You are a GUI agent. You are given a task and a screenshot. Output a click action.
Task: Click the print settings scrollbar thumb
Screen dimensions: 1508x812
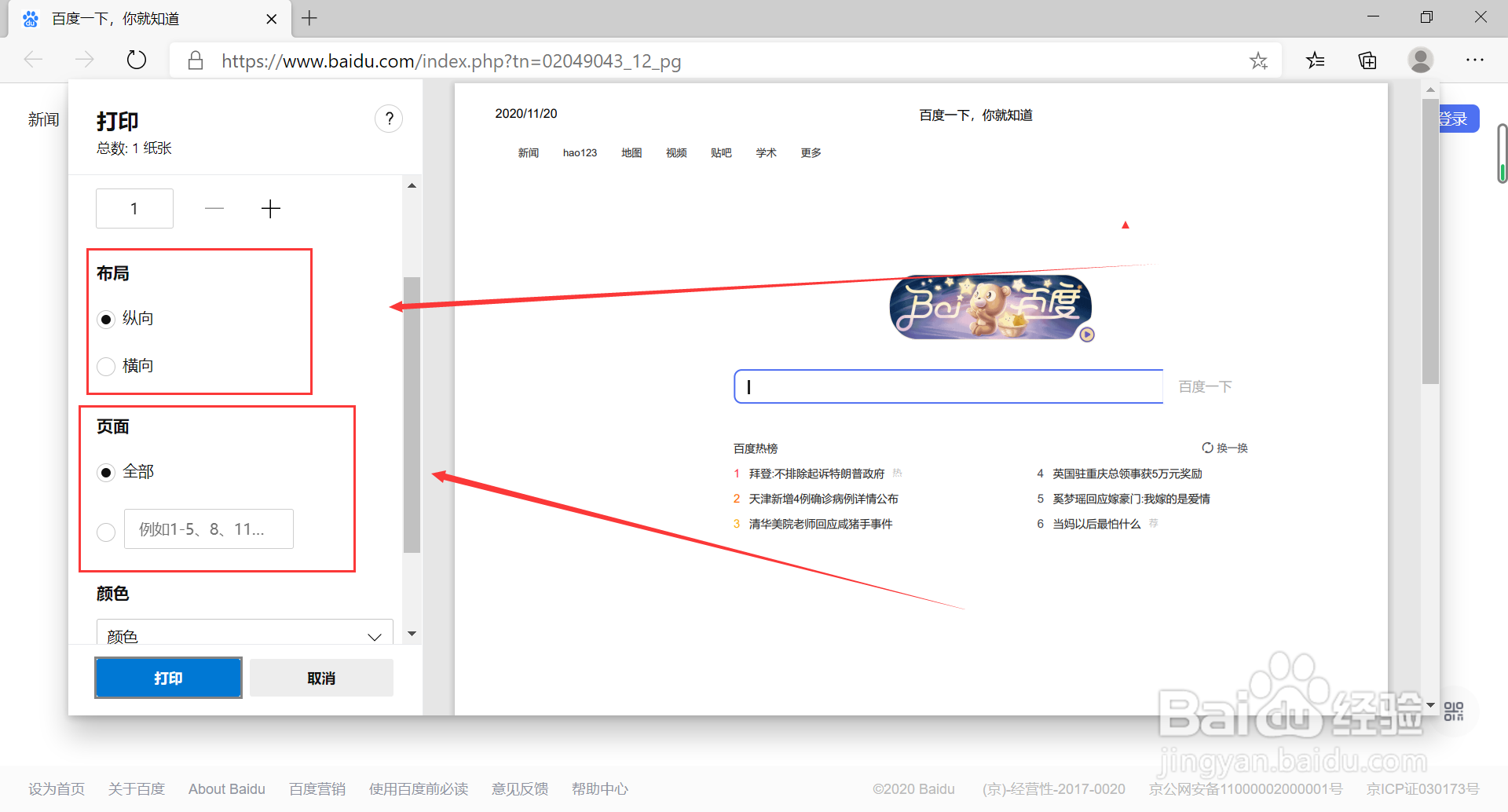[x=412, y=415]
